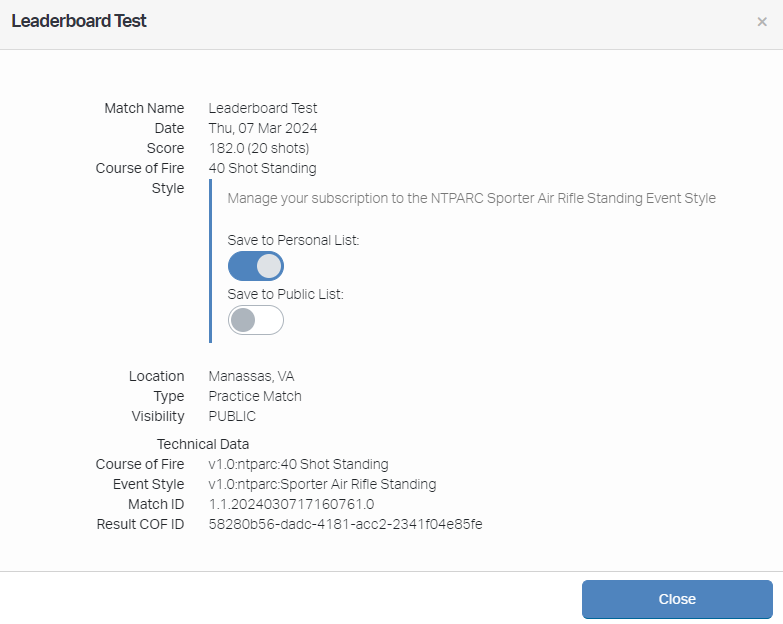Viewport: 783px width, 624px height.
Task: Toggle off Save to Personal List
Action: tap(256, 266)
